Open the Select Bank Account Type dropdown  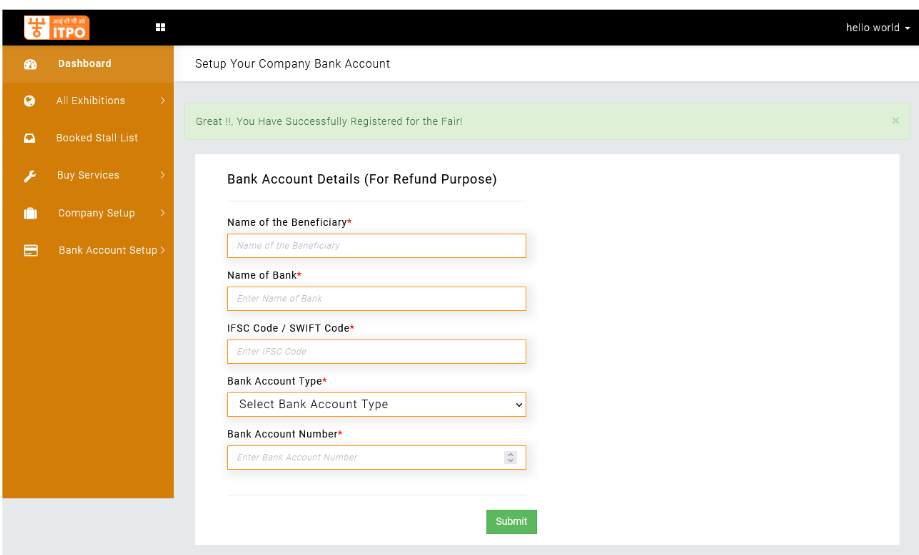[376, 404]
